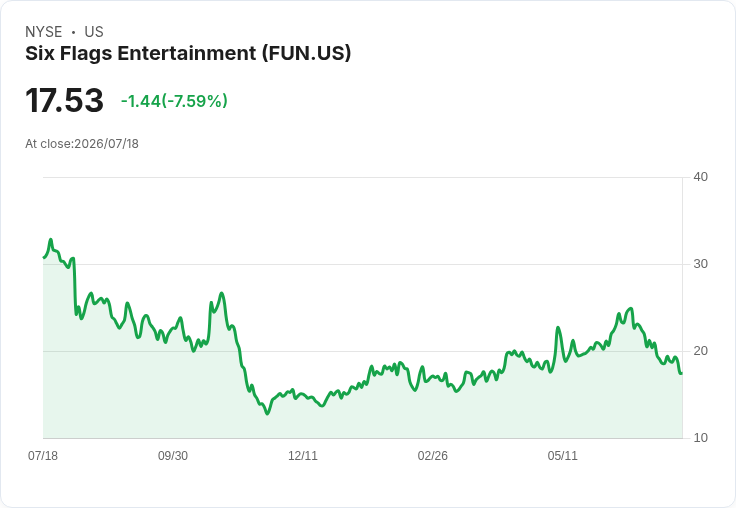This screenshot has height=508, width=736.
Task: Click the 12/11 date label on x-axis
Action: pyautogui.click(x=303, y=455)
